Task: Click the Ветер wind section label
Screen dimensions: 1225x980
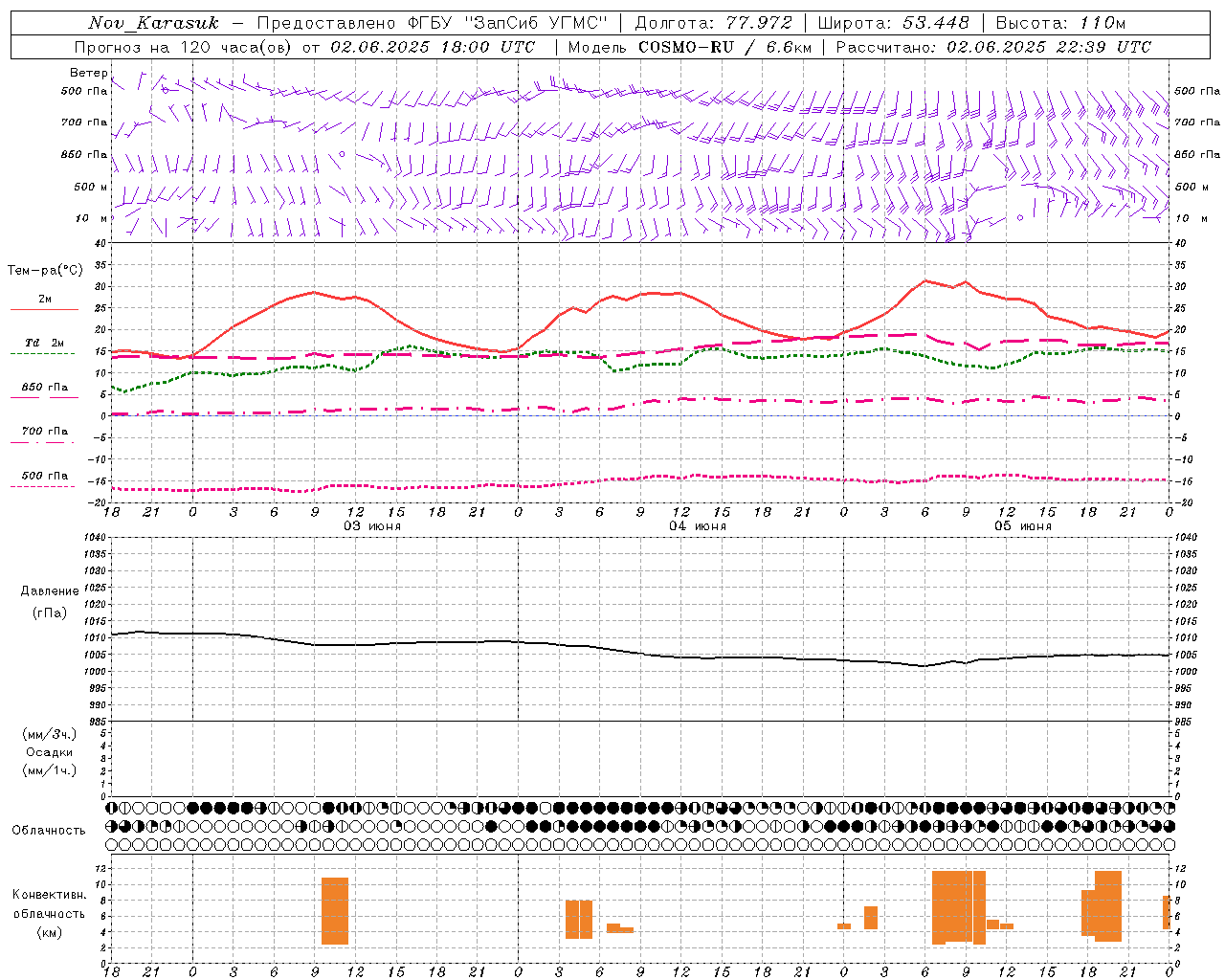Action: [x=89, y=73]
